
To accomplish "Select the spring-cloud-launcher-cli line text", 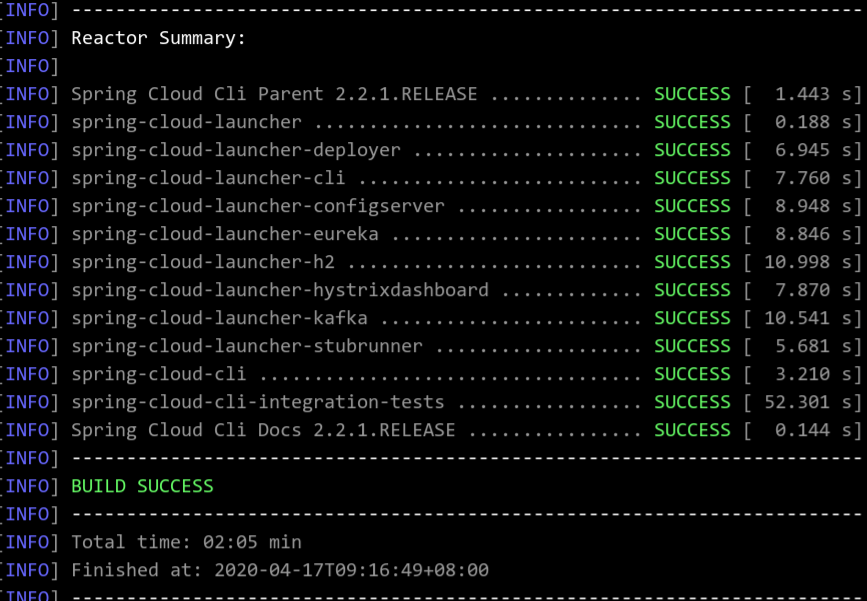I will tap(208, 178).
